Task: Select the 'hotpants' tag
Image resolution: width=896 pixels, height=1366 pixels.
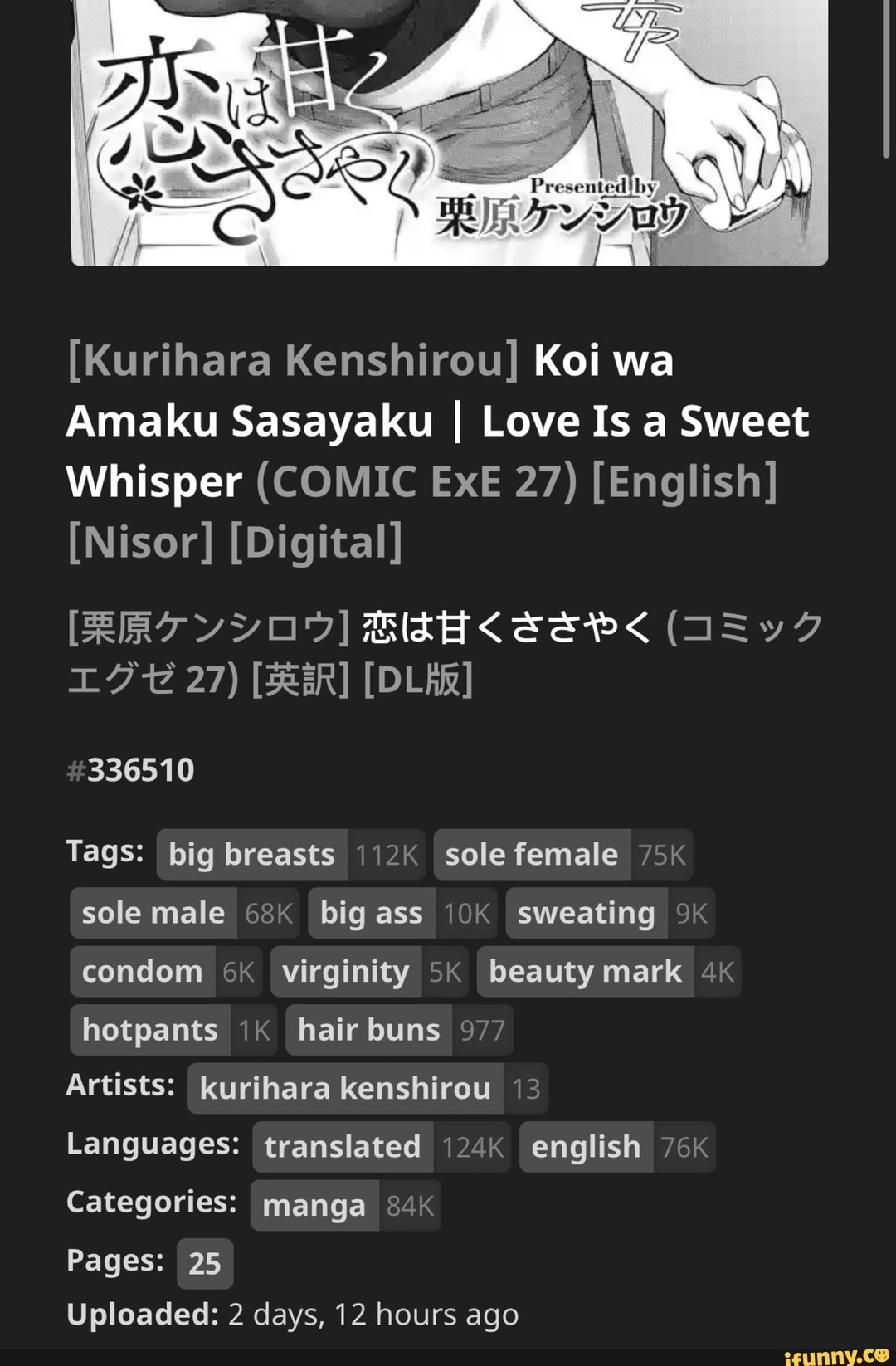Action: click(x=150, y=1030)
